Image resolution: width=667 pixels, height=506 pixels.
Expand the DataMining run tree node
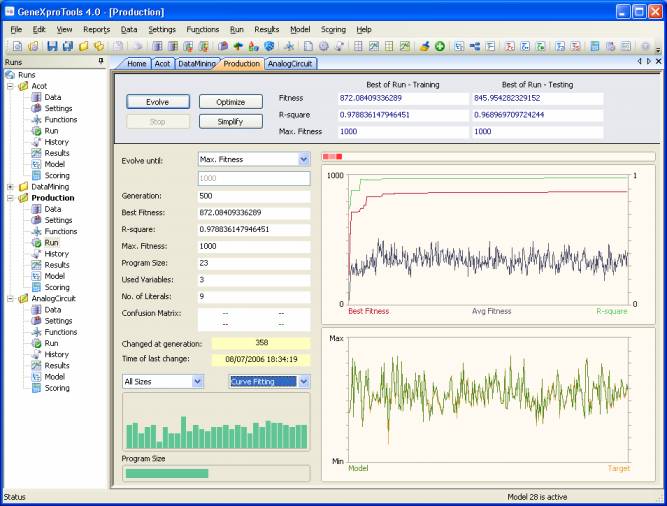10,187
